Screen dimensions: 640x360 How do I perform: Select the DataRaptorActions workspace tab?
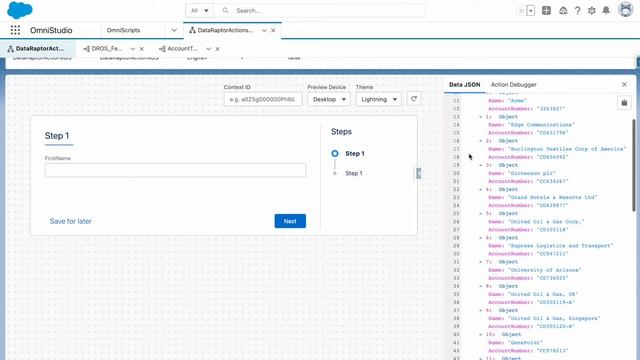point(224,30)
